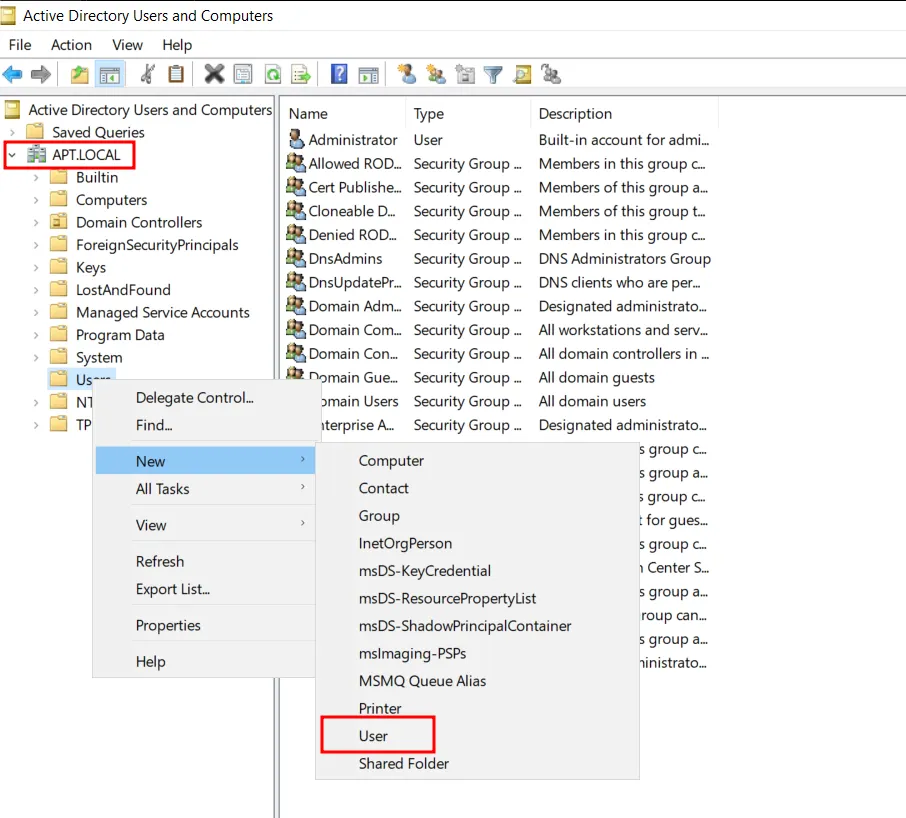Viewport: 906px width, 818px height.
Task: Select Export List in context menu
Action: point(205,589)
